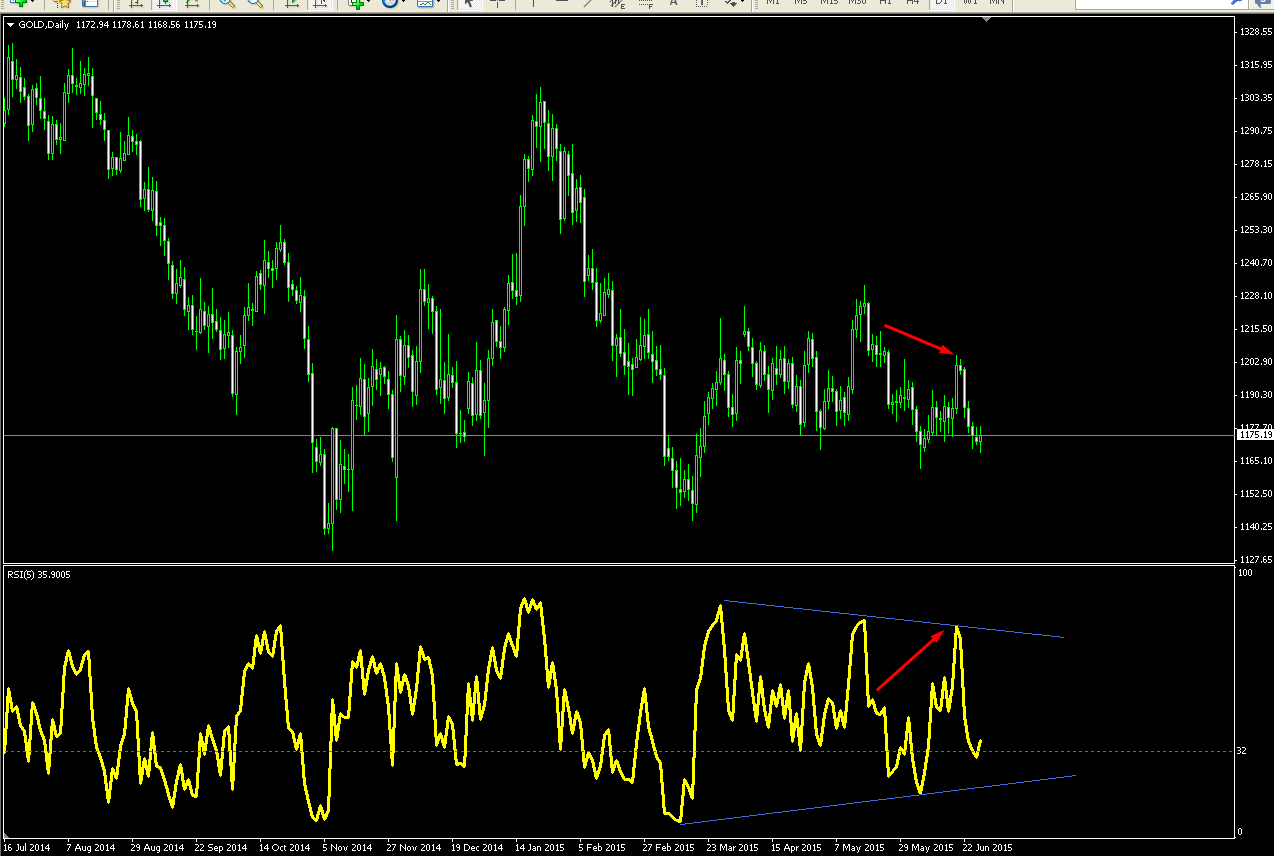Open the Indicators List dropdown arrow
Viewport: 1274px width, 856px height.
(369, 3)
